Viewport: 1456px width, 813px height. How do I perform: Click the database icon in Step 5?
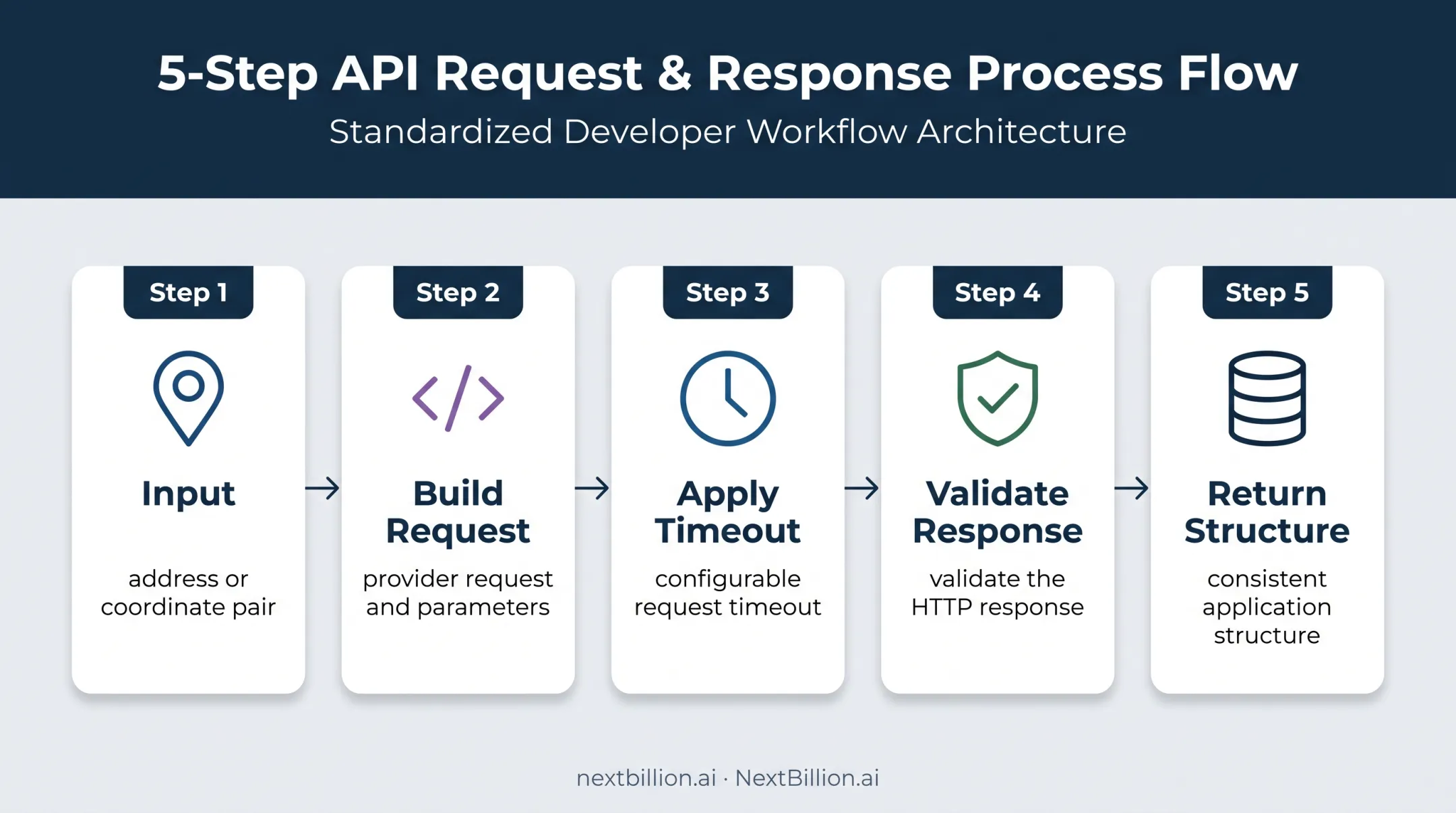[1267, 398]
